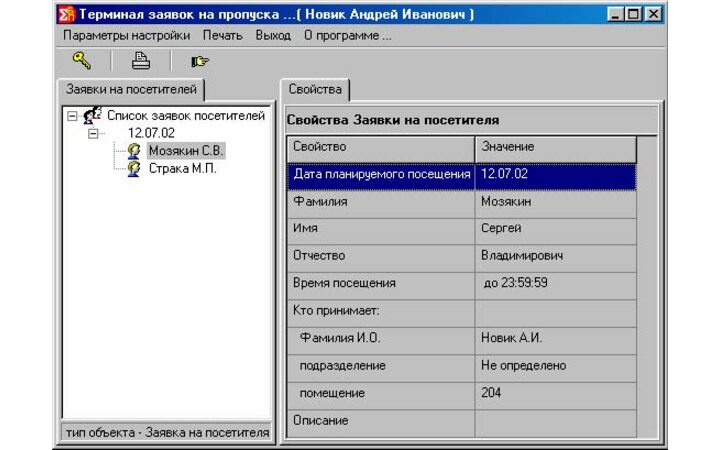Click the Сергей value cell
The width and height of the screenshot is (720, 450).
pos(556,231)
